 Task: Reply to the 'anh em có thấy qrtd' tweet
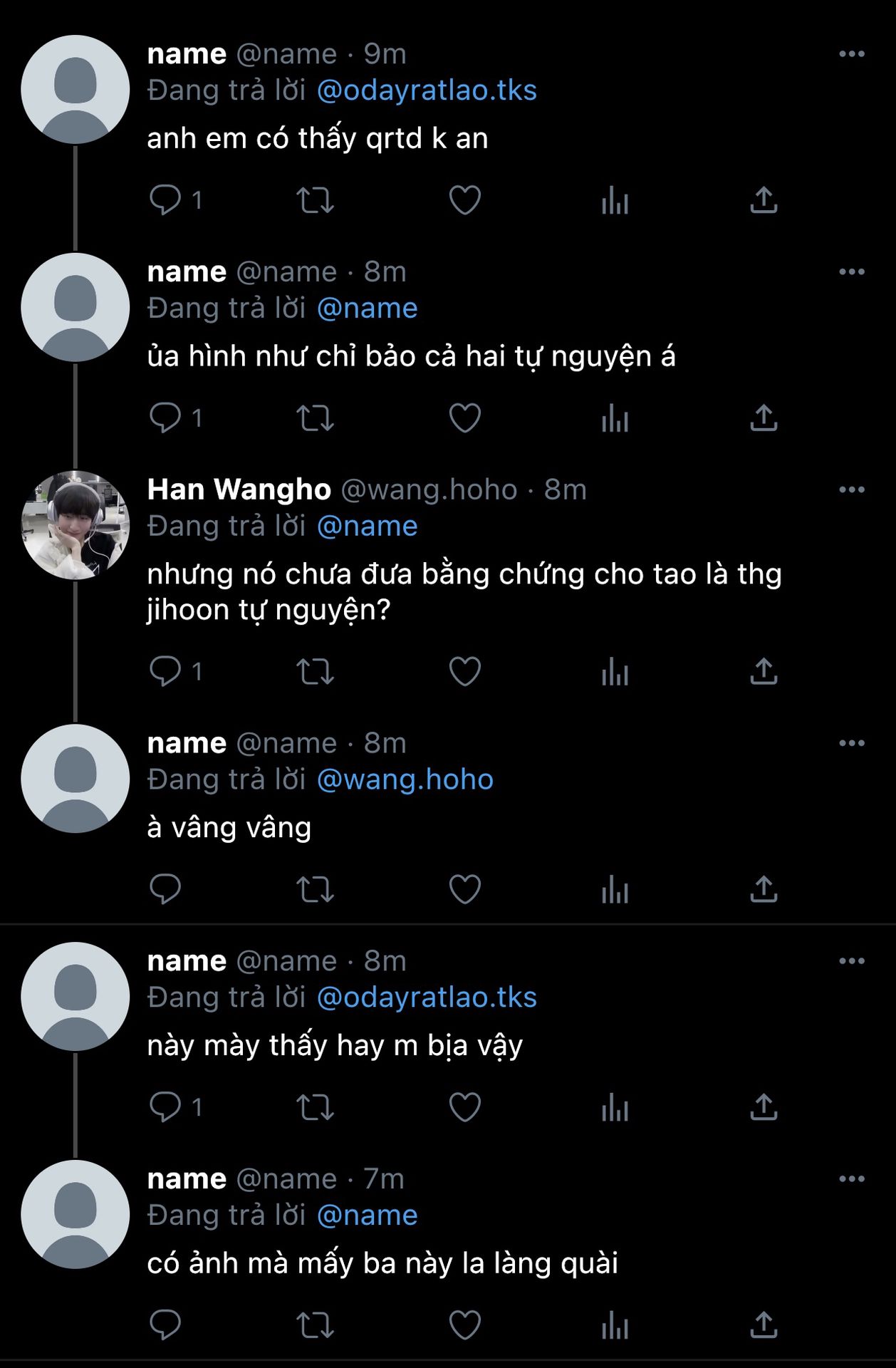(x=165, y=200)
